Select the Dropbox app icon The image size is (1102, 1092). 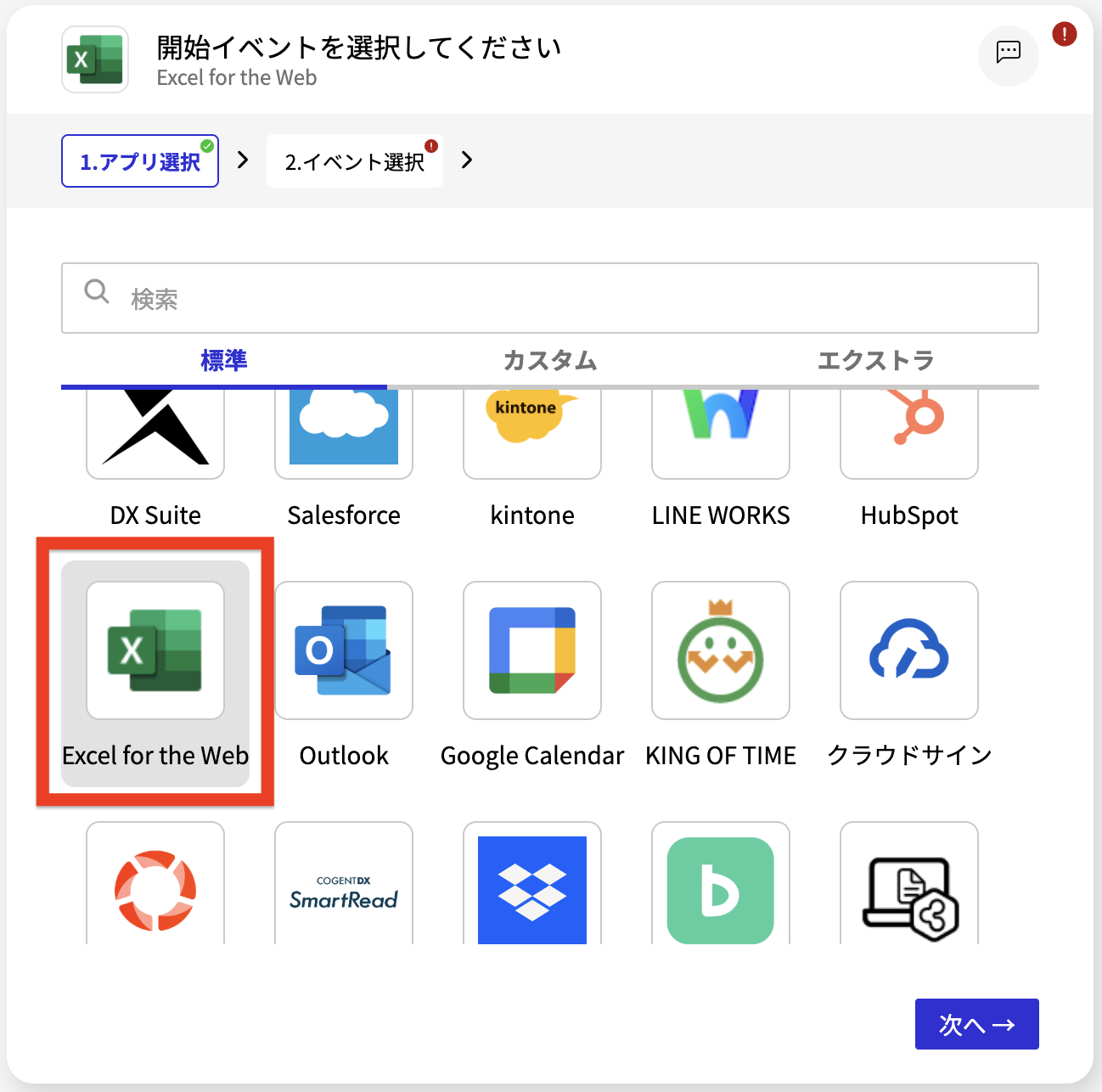532,884
